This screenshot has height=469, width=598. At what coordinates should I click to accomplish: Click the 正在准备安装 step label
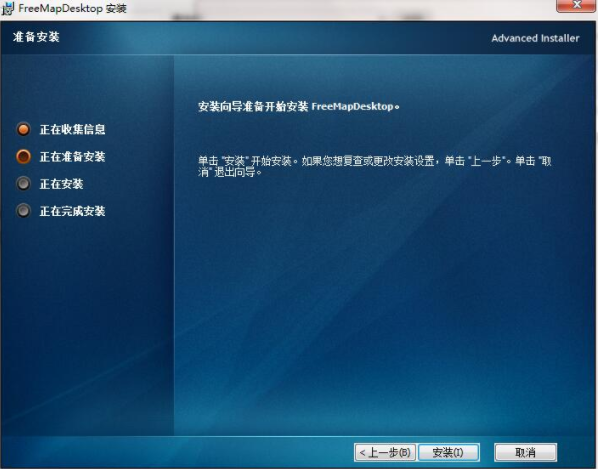click(72, 157)
